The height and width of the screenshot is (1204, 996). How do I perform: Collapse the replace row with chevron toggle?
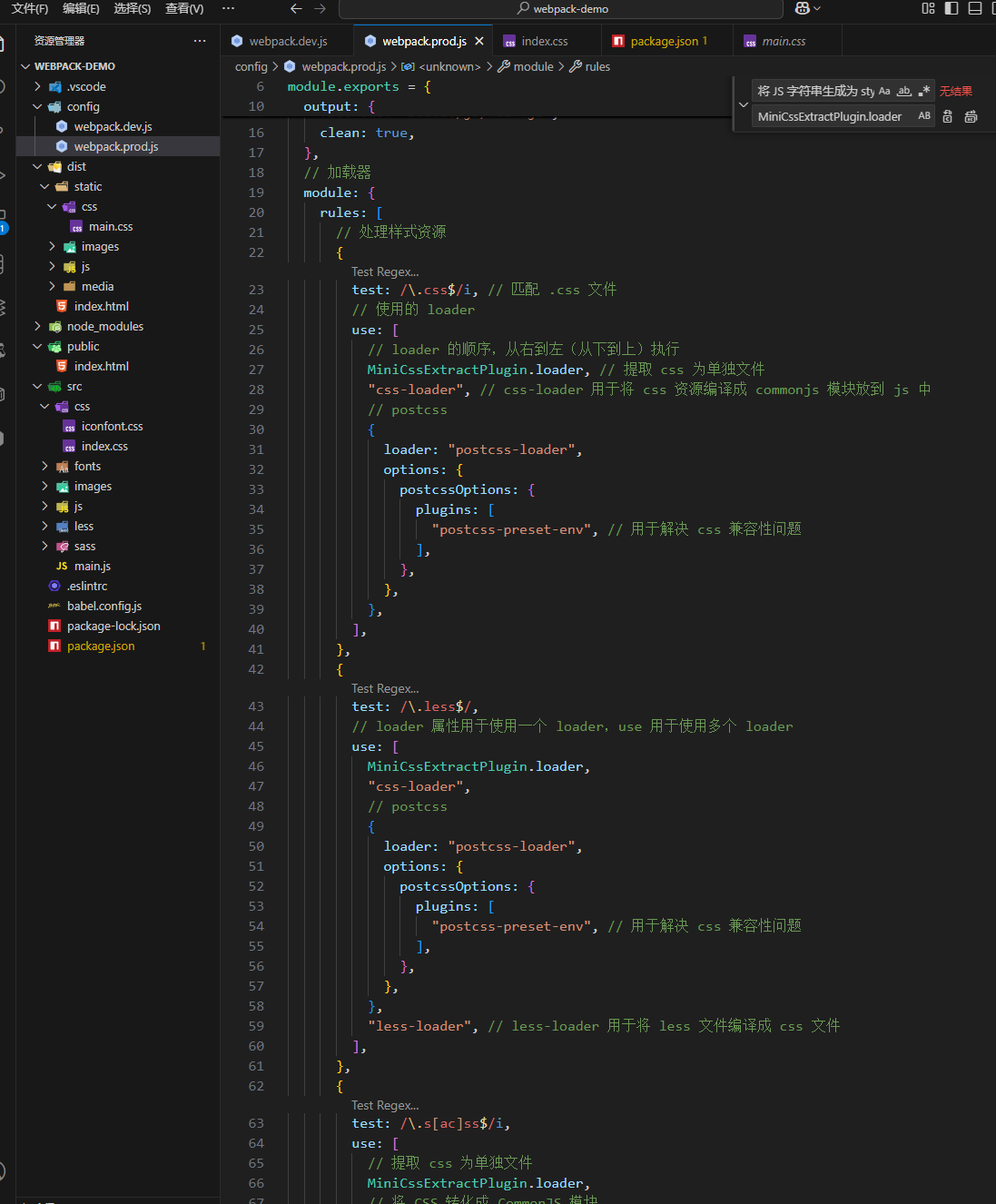[744, 104]
